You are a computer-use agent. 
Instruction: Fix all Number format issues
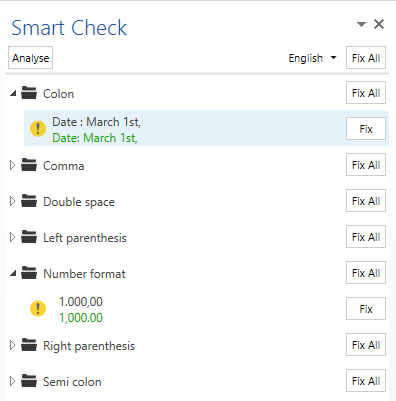[x=366, y=273]
